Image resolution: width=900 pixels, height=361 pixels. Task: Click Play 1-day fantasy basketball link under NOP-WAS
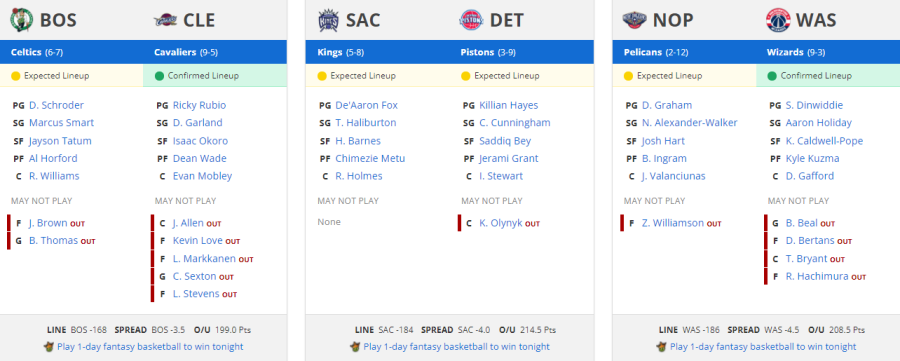point(763,347)
